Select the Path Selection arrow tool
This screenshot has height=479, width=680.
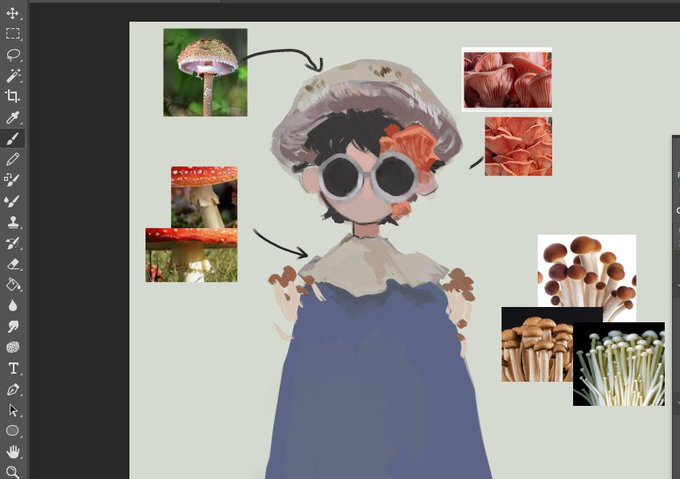[13, 410]
